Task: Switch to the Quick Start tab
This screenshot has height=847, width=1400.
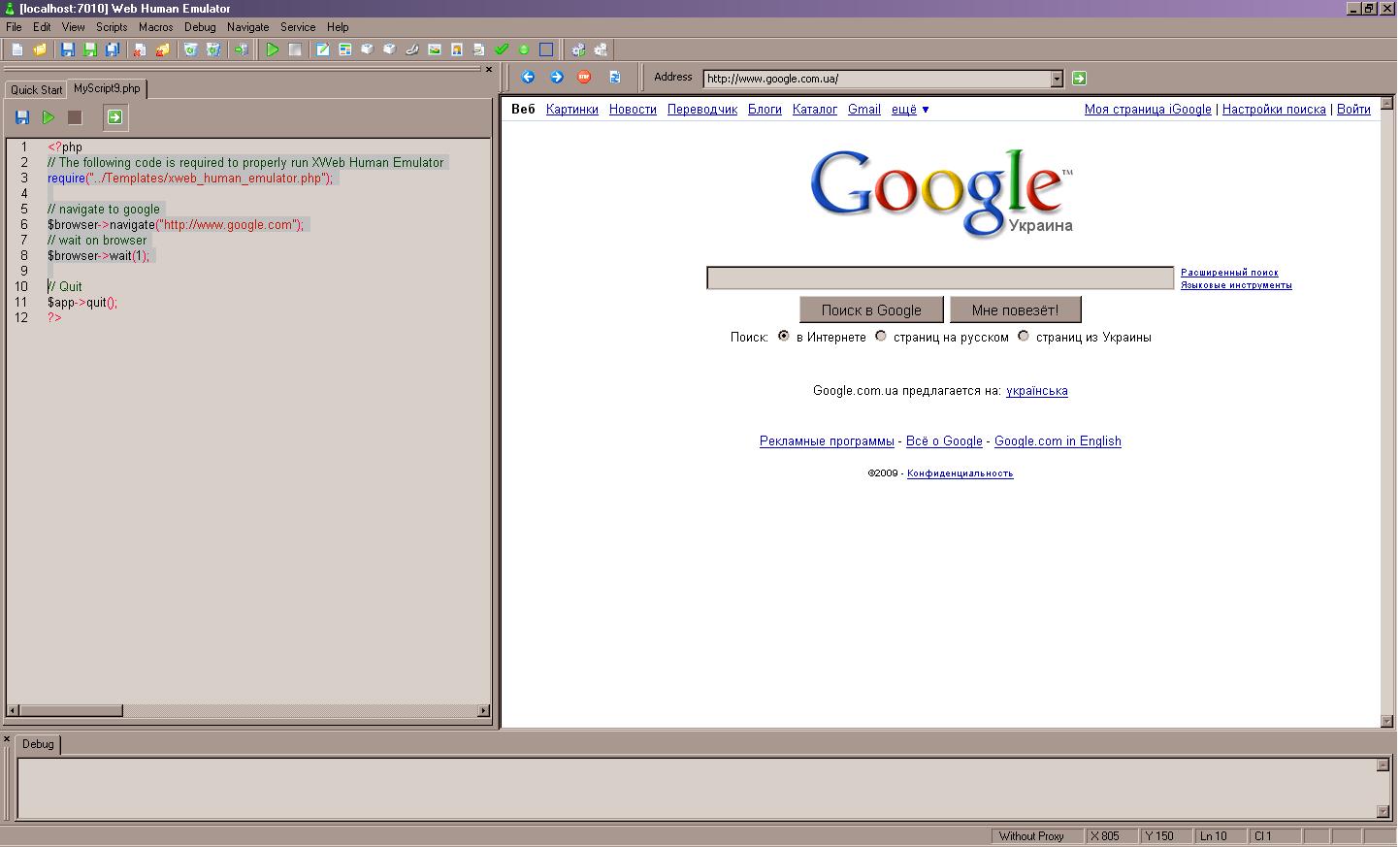Action: [36, 89]
